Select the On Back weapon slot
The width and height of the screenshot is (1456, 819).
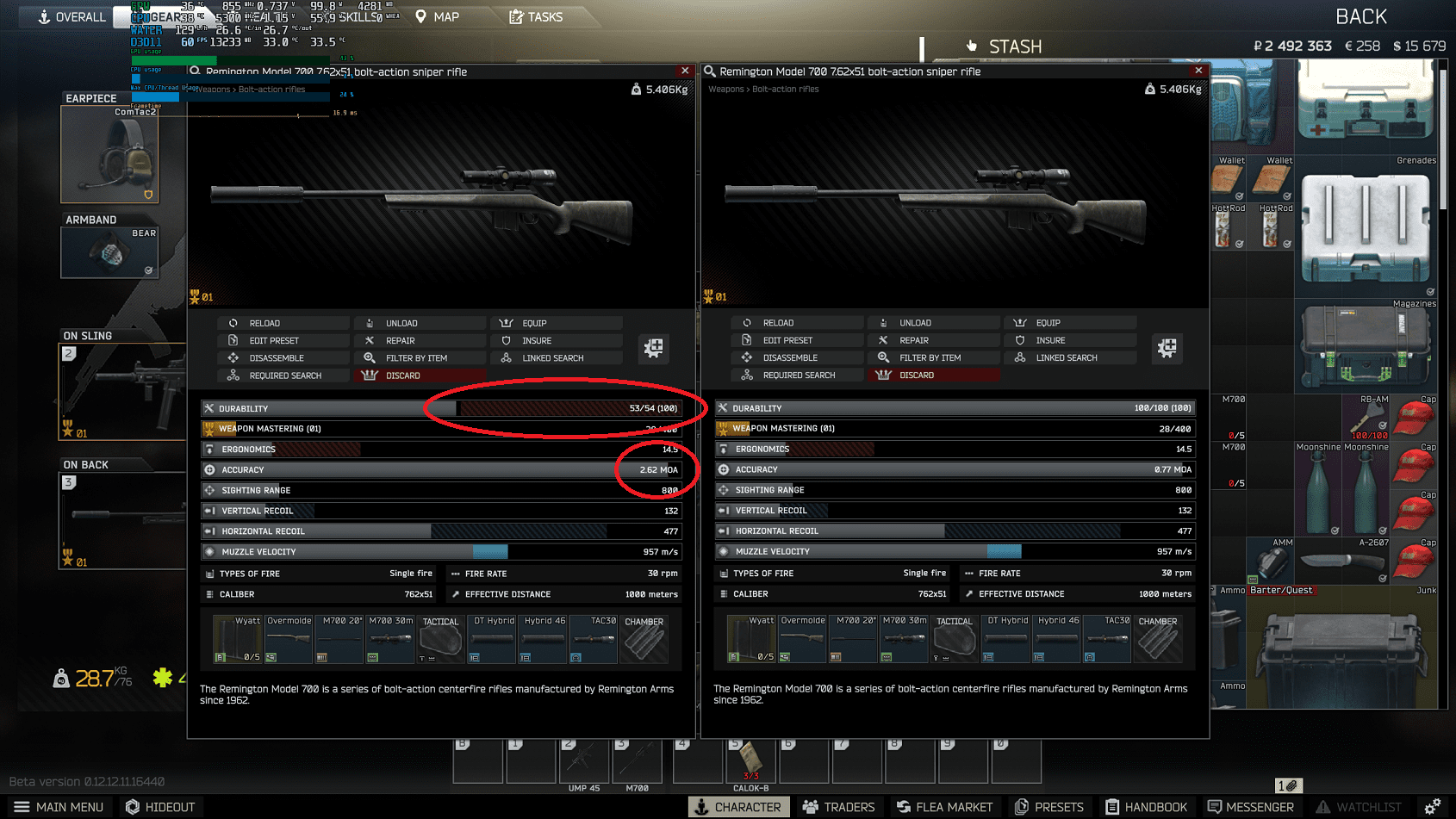pyautogui.click(x=122, y=521)
